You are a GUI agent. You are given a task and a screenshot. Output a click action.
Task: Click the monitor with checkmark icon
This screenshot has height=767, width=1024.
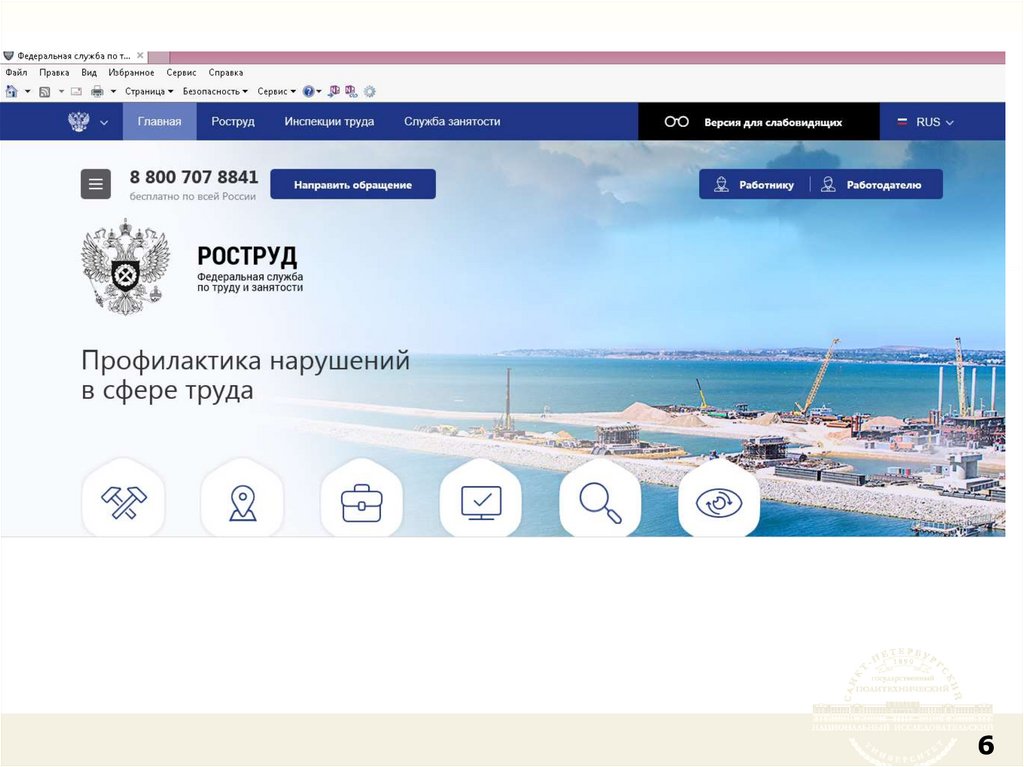(481, 502)
